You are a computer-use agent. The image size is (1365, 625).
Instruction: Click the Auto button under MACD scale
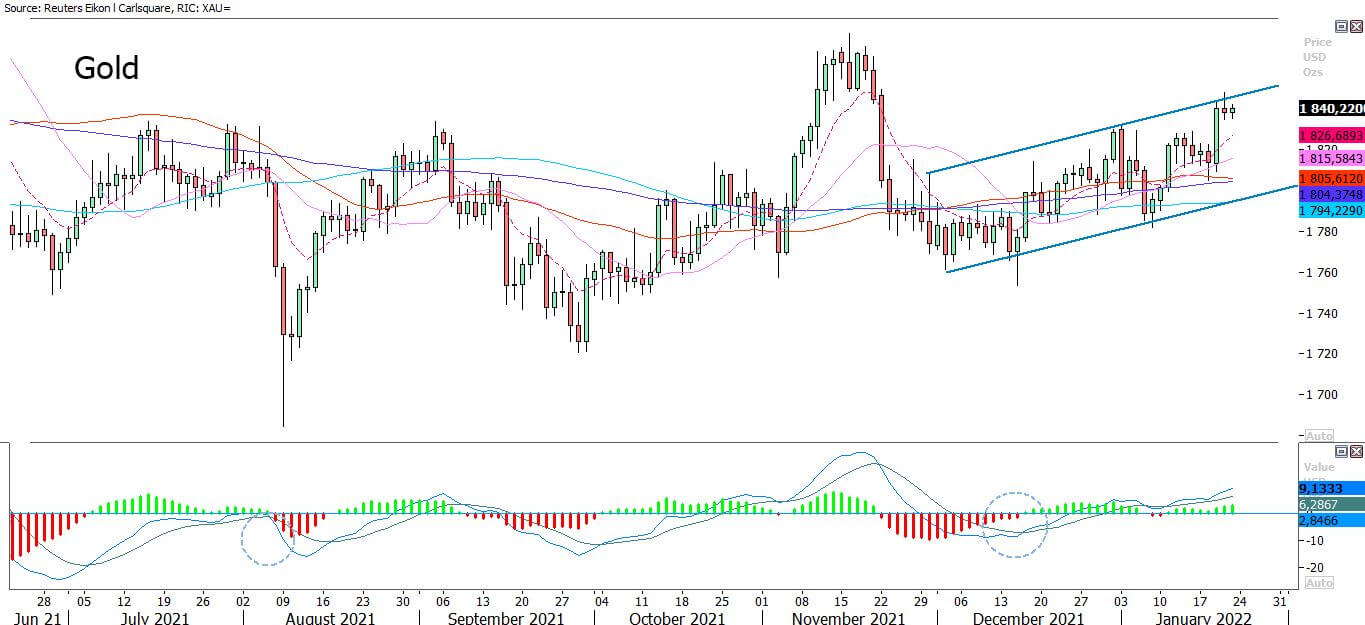click(x=1319, y=583)
